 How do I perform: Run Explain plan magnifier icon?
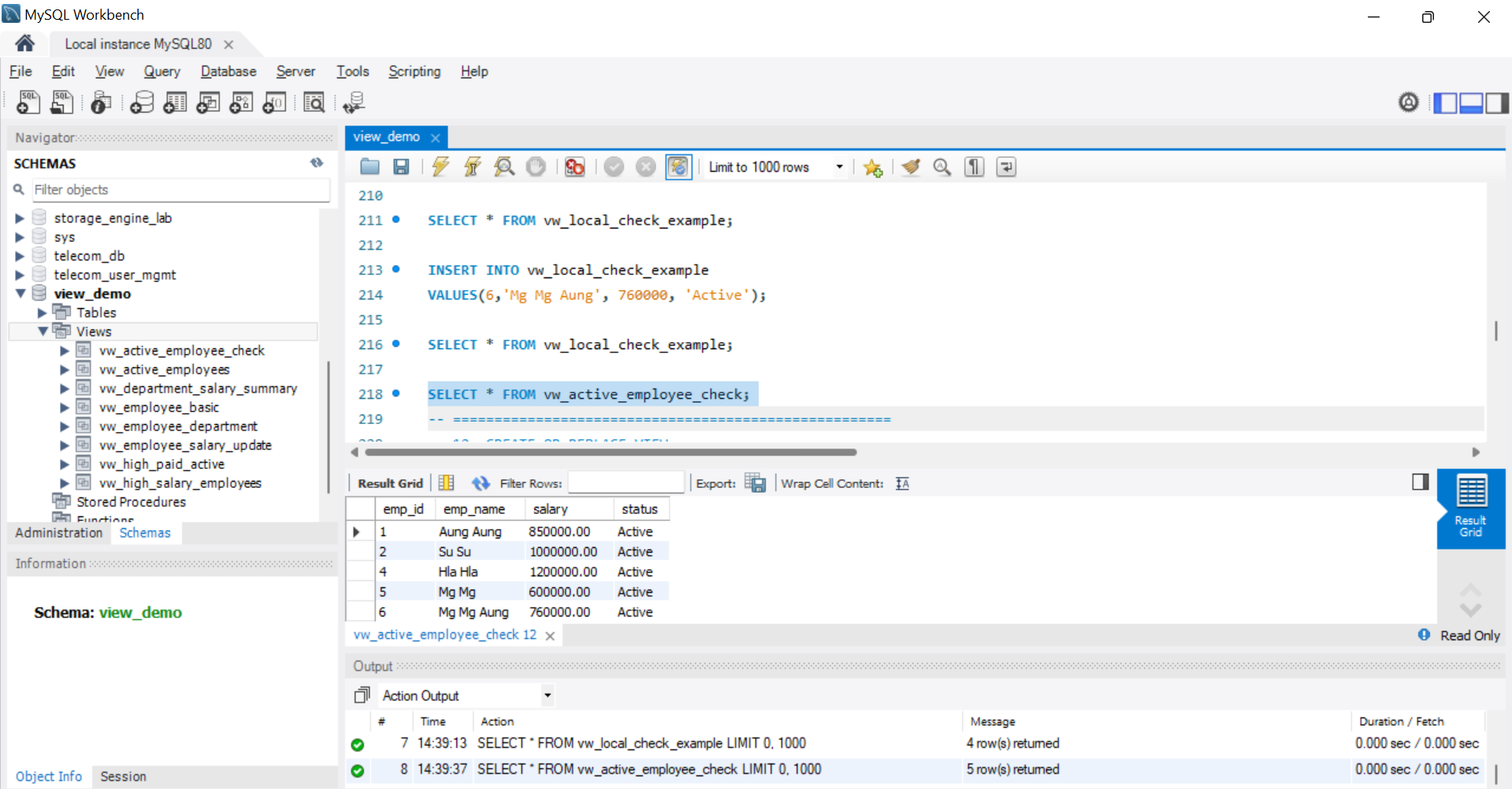pos(504,166)
